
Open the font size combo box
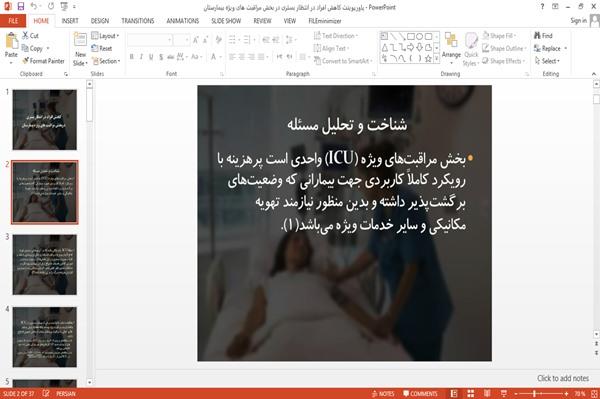181,40
